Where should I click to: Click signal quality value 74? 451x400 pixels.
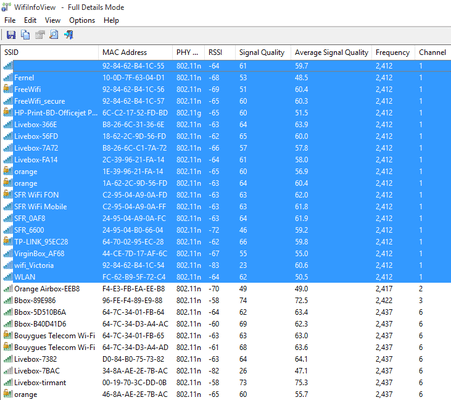coord(243,300)
